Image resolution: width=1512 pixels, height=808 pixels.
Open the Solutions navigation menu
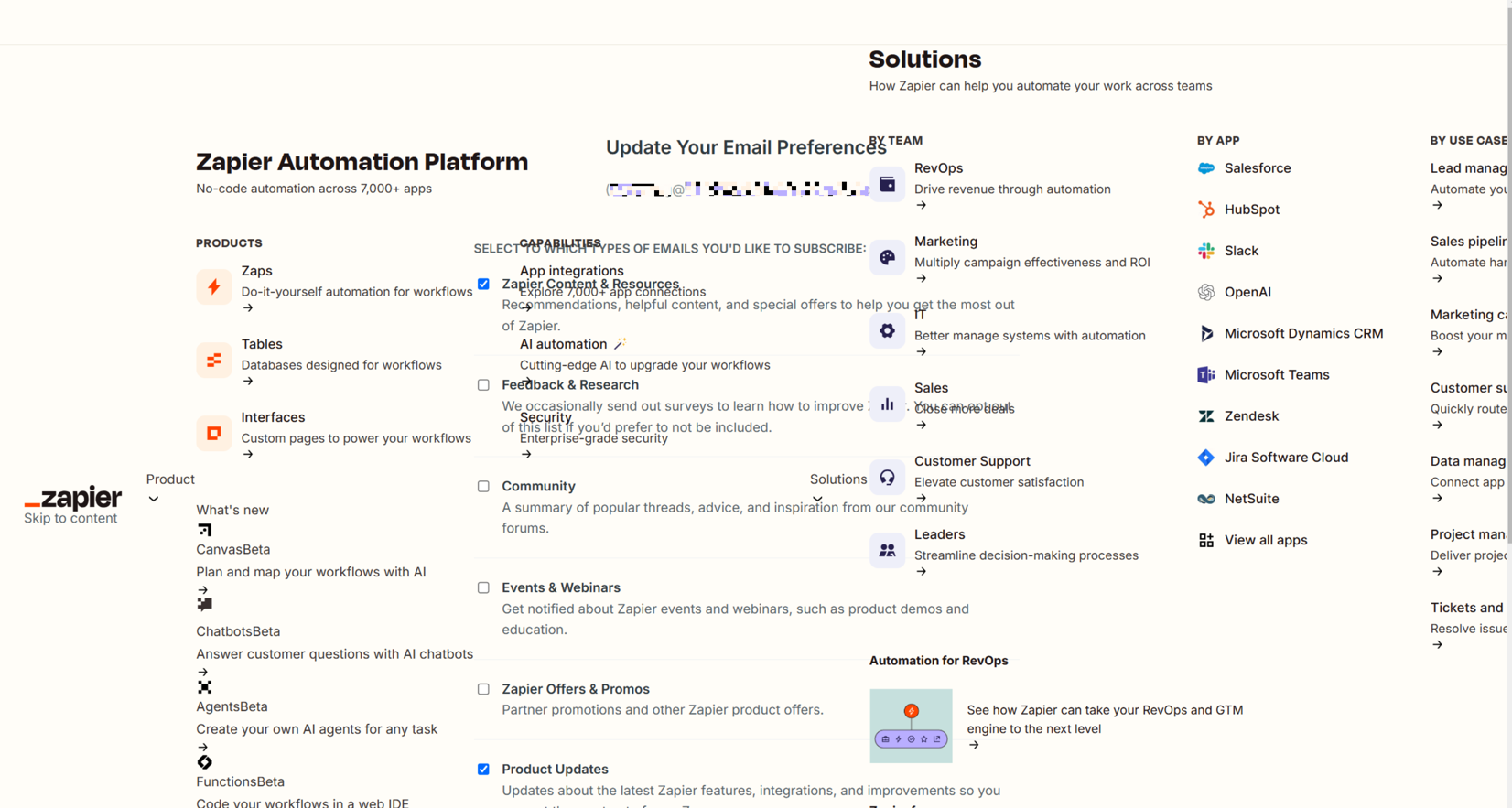838,479
